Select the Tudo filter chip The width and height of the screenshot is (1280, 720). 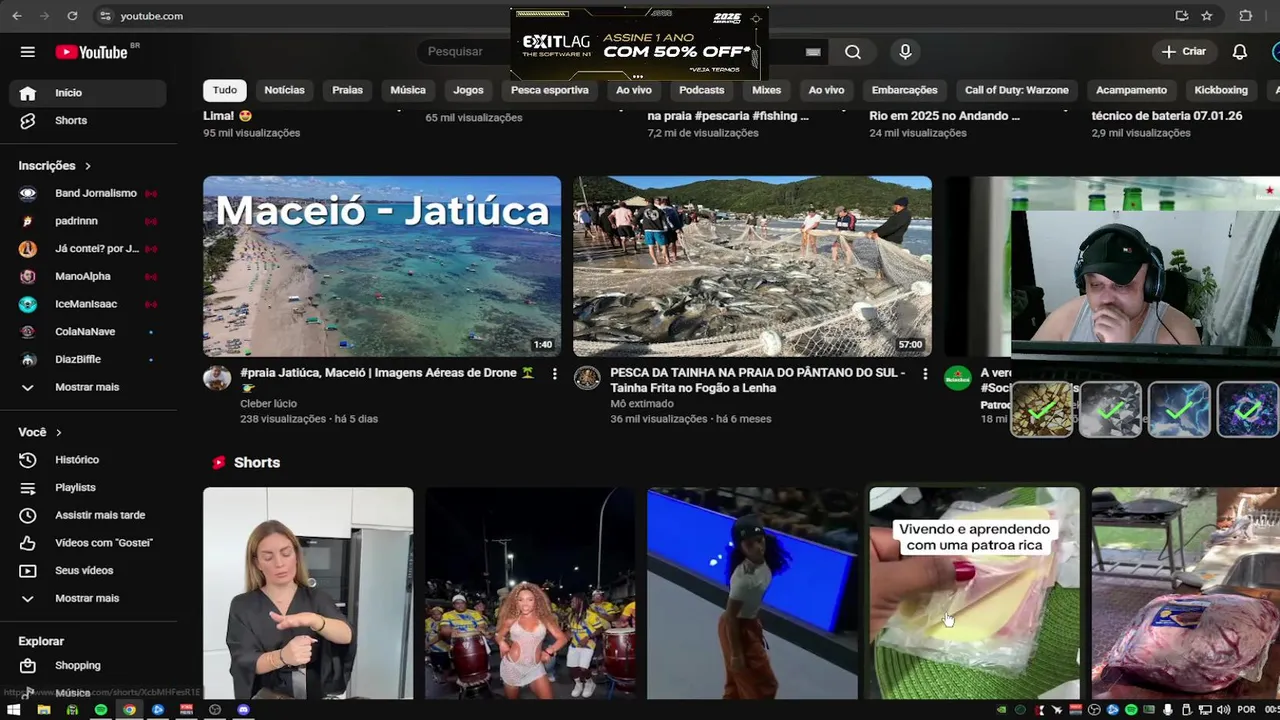tap(225, 90)
